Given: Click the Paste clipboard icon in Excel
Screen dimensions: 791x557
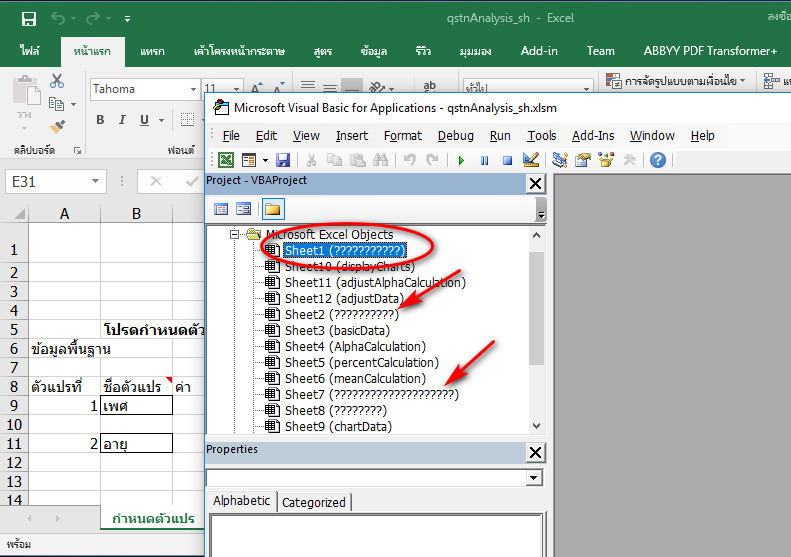Looking at the screenshot, I should [27, 92].
